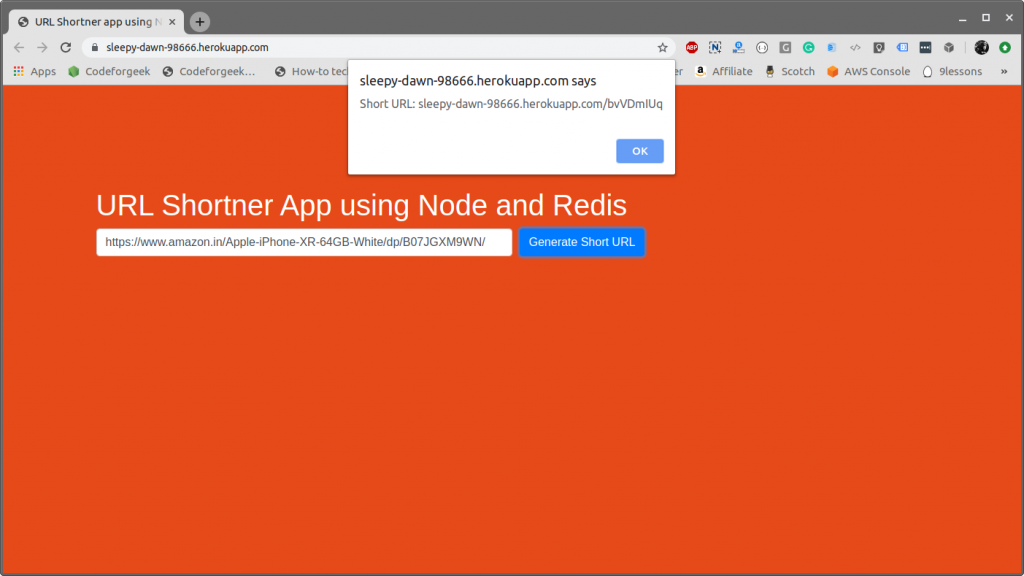The height and width of the screenshot is (576, 1024).
Task: Show more bookmarks with the chevron
Action: 1004,72
